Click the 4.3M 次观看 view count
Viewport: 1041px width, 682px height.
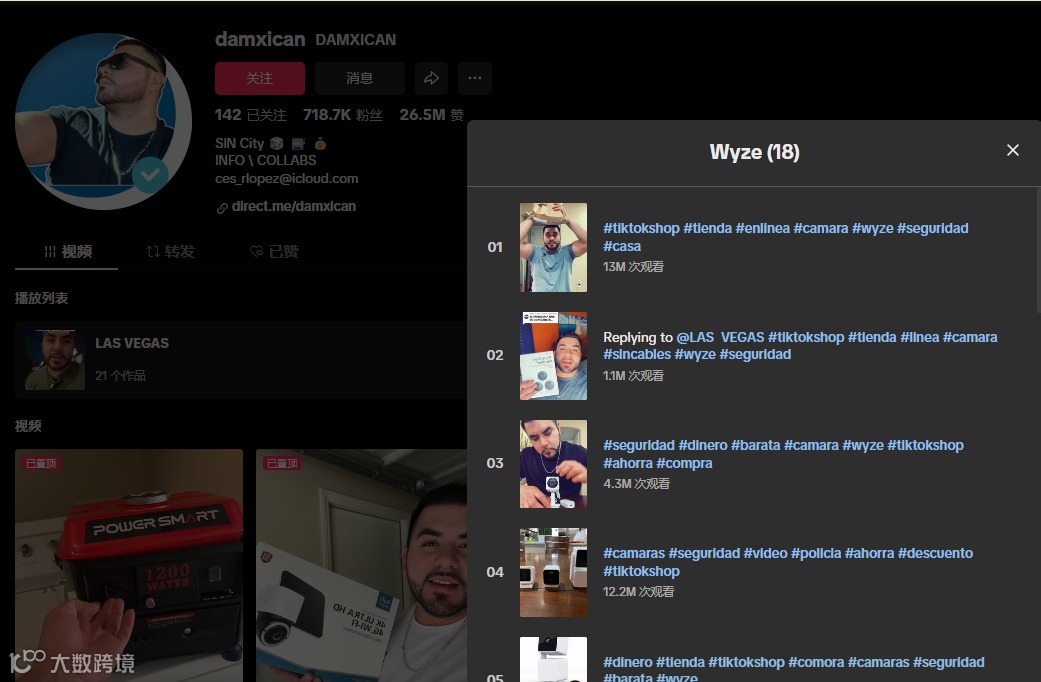click(636, 483)
